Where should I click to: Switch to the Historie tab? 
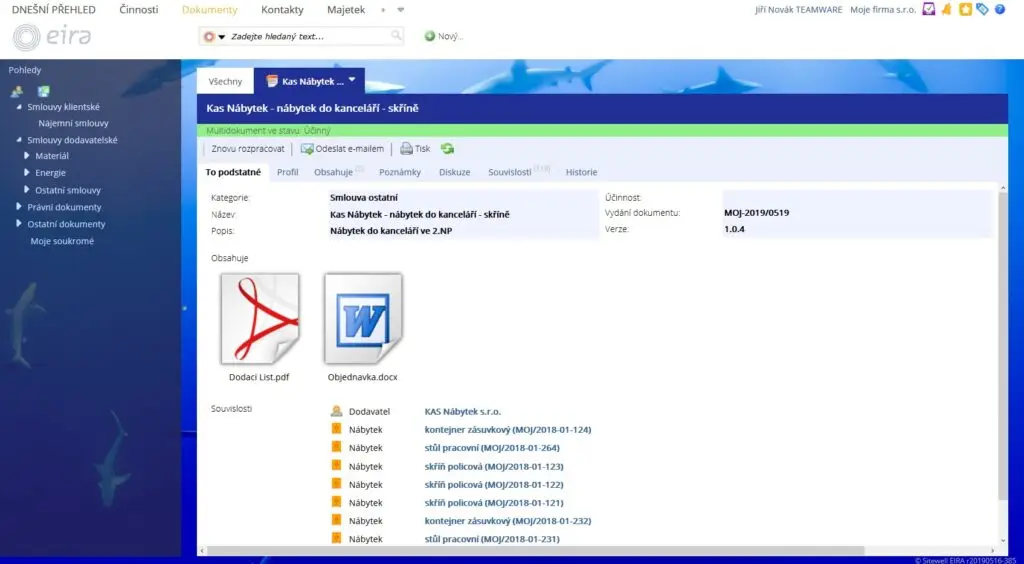tap(581, 172)
